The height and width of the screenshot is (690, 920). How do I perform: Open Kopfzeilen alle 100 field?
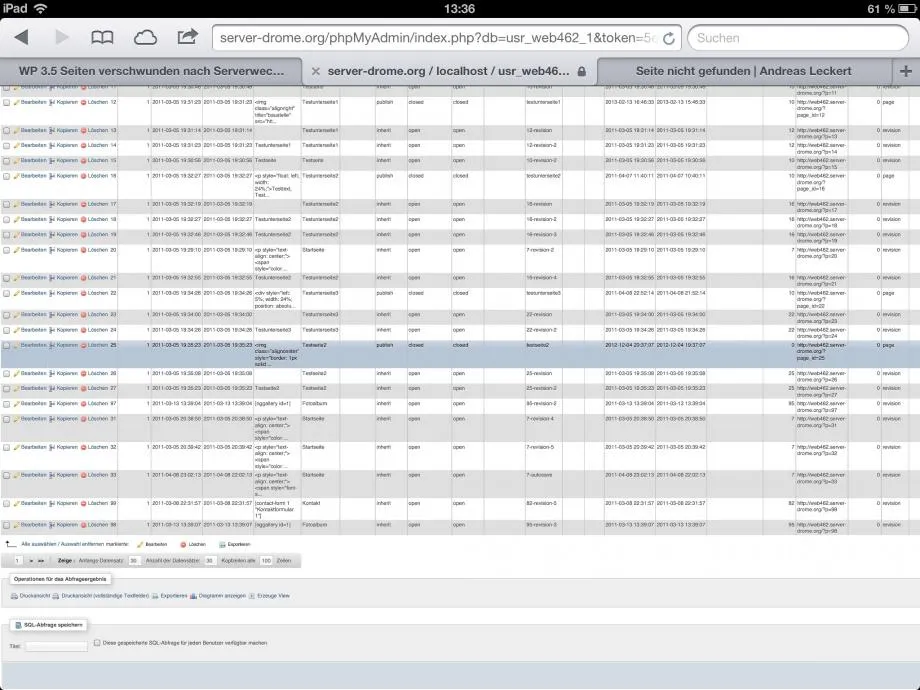tap(266, 561)
